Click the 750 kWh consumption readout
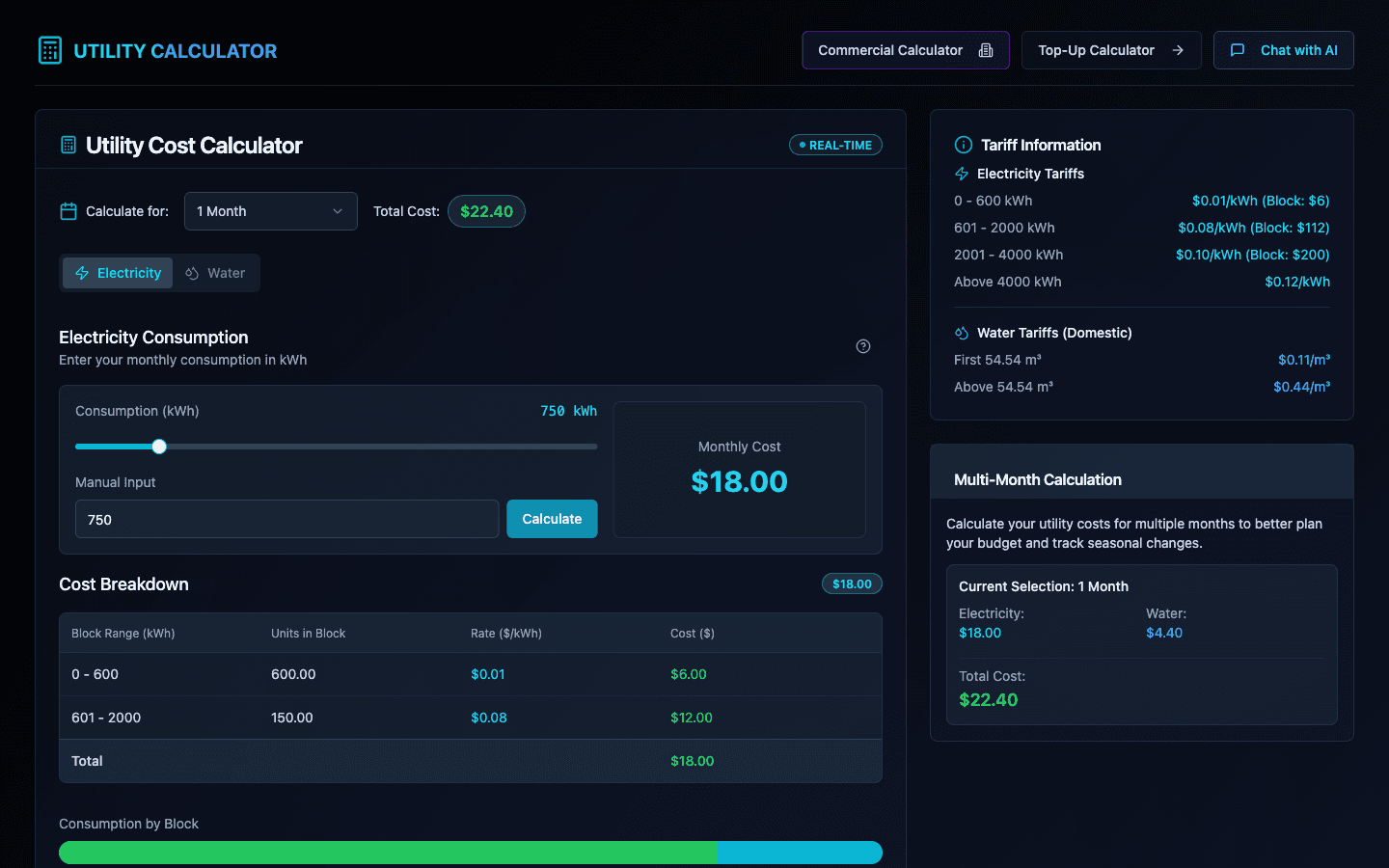The width and height of the screenshot is (1389, 868). point(568,411)
